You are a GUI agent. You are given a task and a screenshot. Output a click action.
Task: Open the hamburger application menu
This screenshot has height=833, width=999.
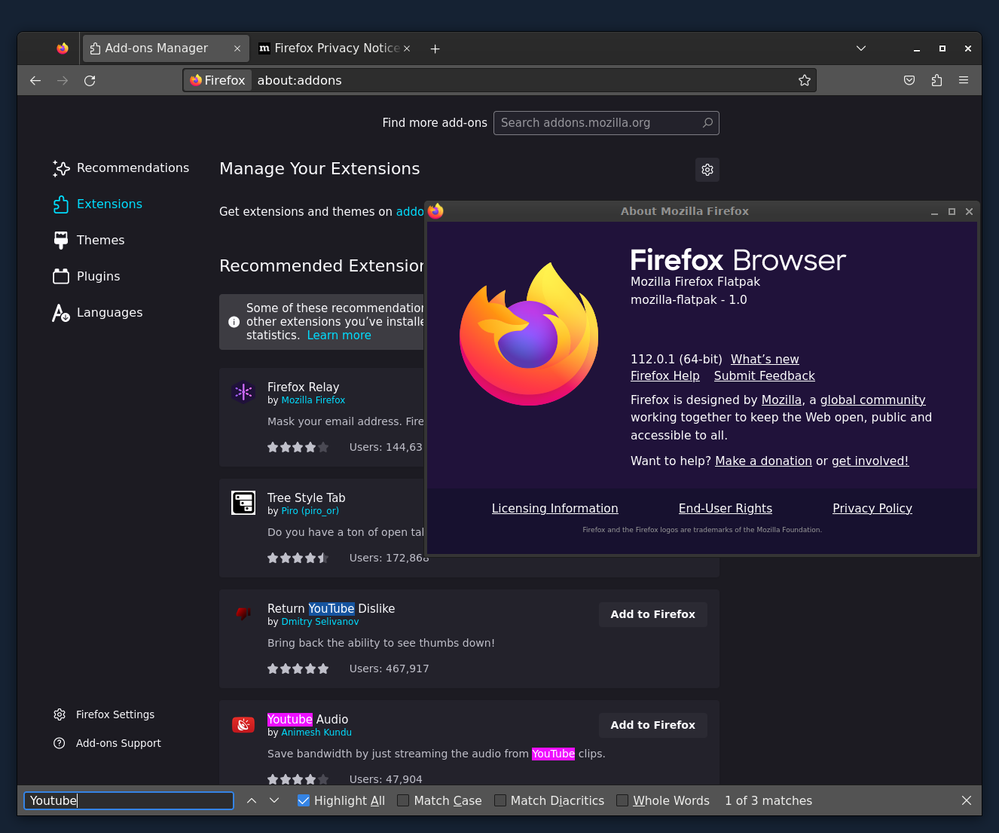coord(963,80)
